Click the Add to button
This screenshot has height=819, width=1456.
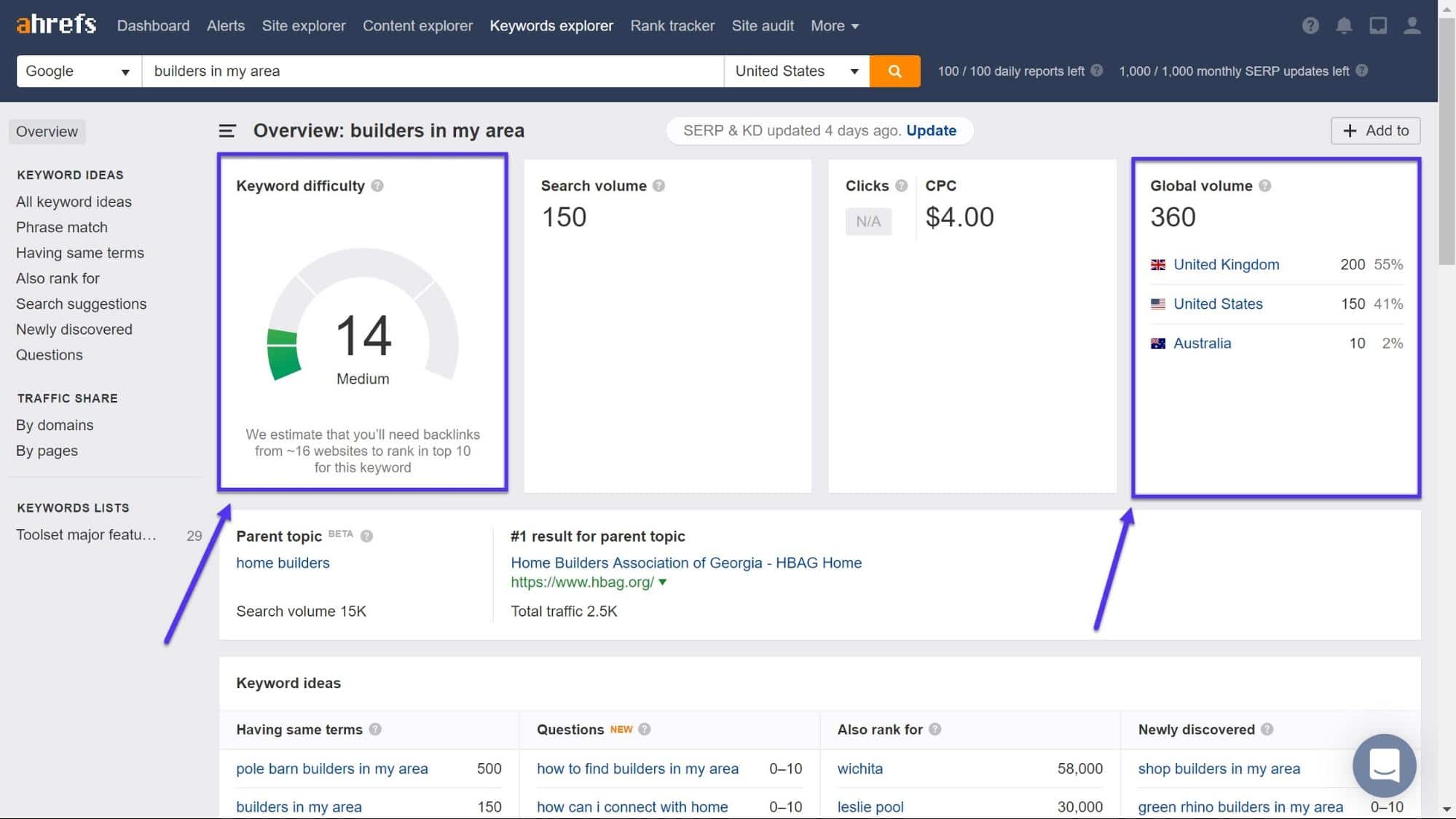tap(1375, 130)
